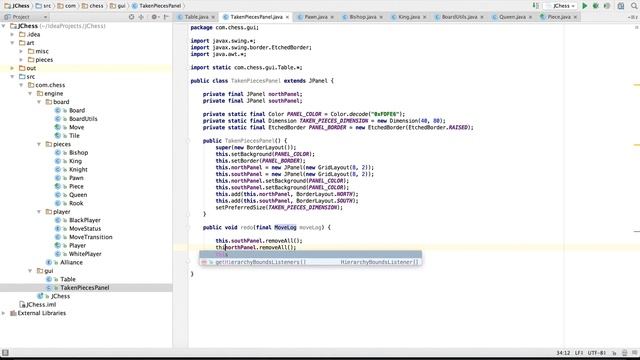Open Project Structure icon in top toolbar
Screen dimensions: 640x360
(621, 6)
